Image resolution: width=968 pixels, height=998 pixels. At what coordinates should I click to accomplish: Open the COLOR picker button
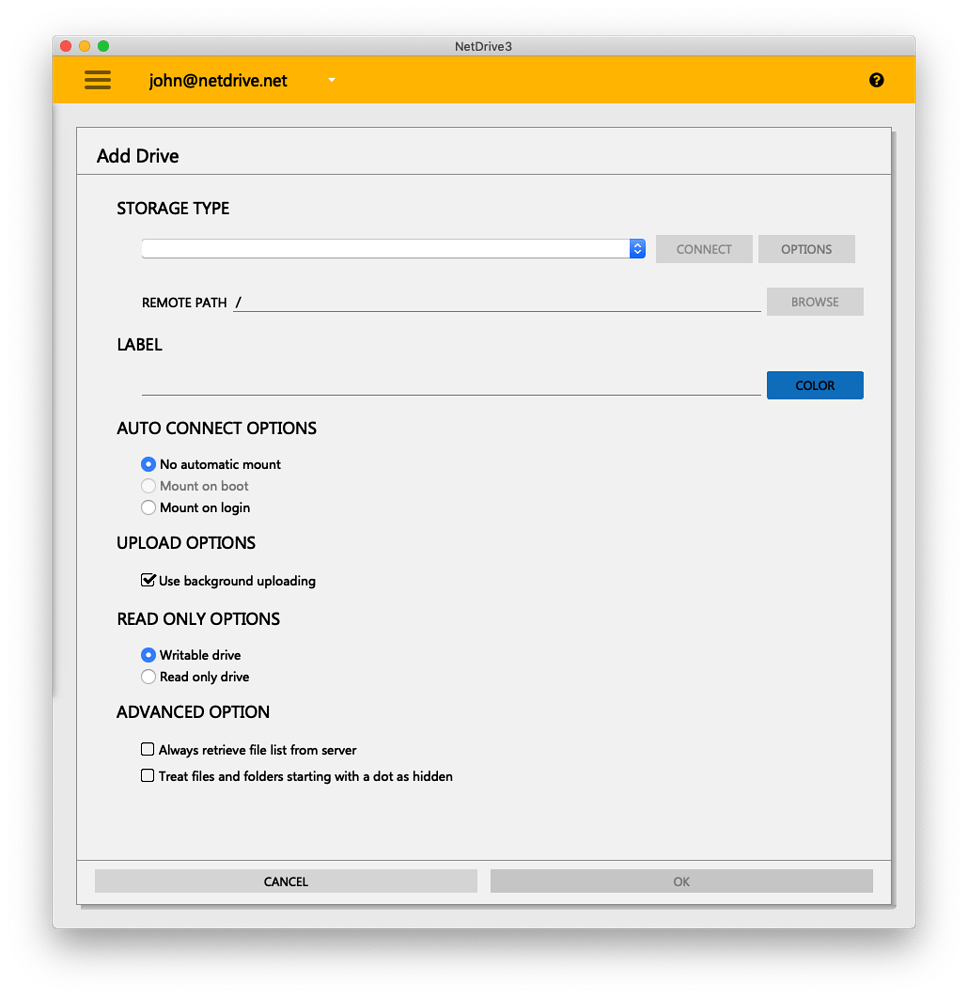[x=815, y=385]
